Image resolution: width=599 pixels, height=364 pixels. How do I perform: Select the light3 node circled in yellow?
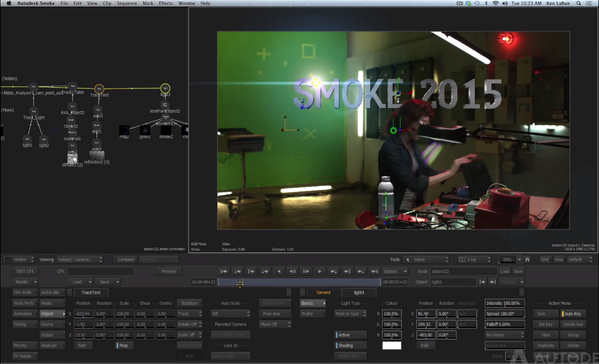pyautogui.click(x=165, y=88)
